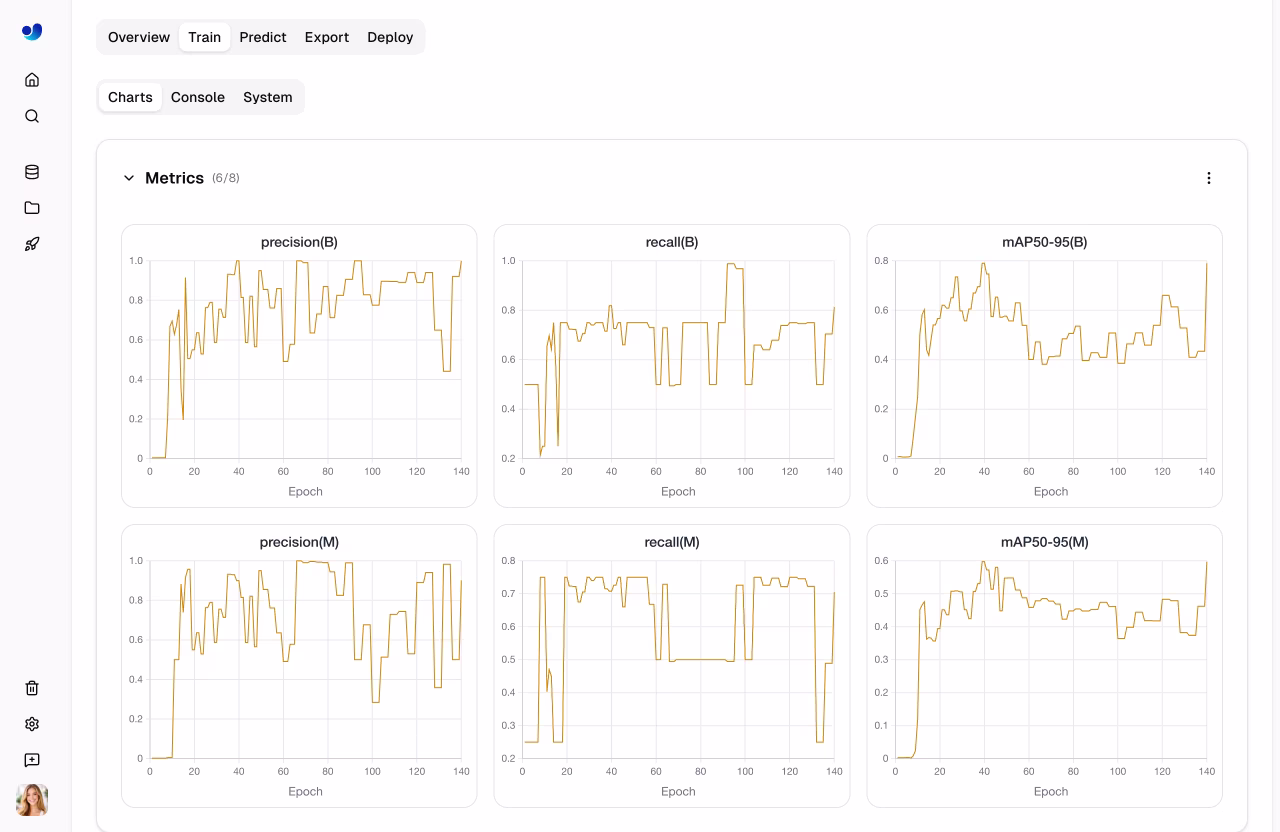Open Settings gear icon in sidebar
The image size is (1280, 832).
coord(32,724)
